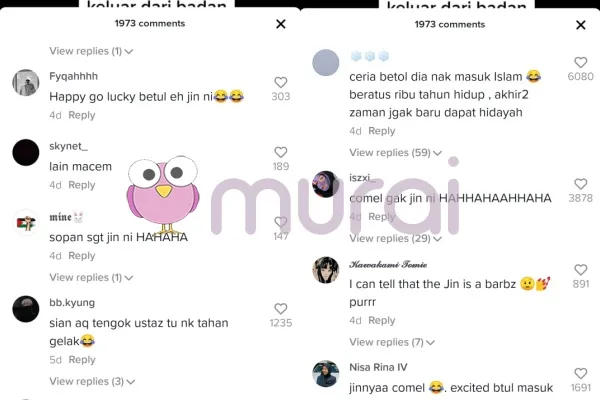Expand View replies (7) under Kawakami Tomie
This screenshot has width=600, height=400.
point(392,342)
